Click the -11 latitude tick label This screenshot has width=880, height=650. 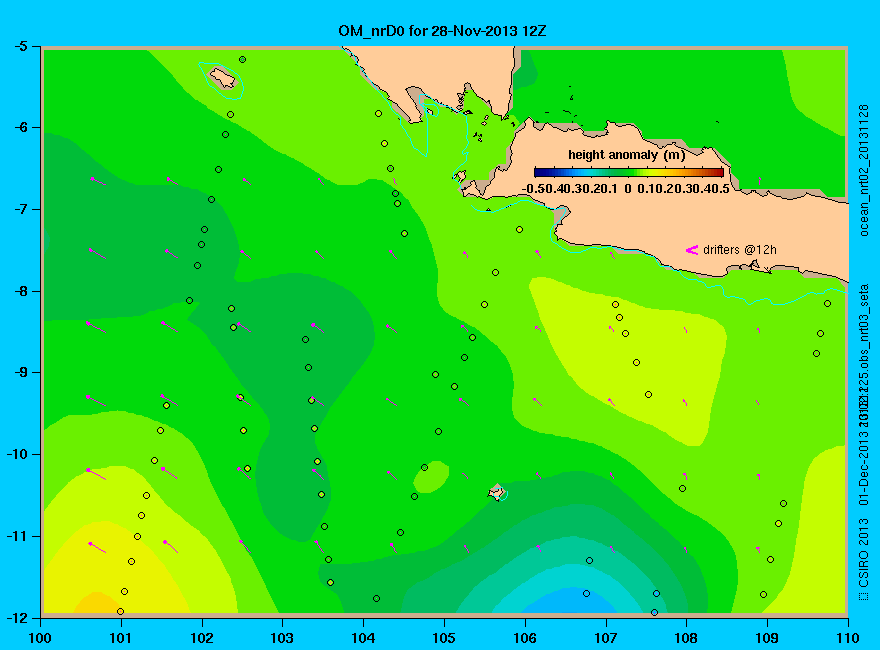click(16, 536)
